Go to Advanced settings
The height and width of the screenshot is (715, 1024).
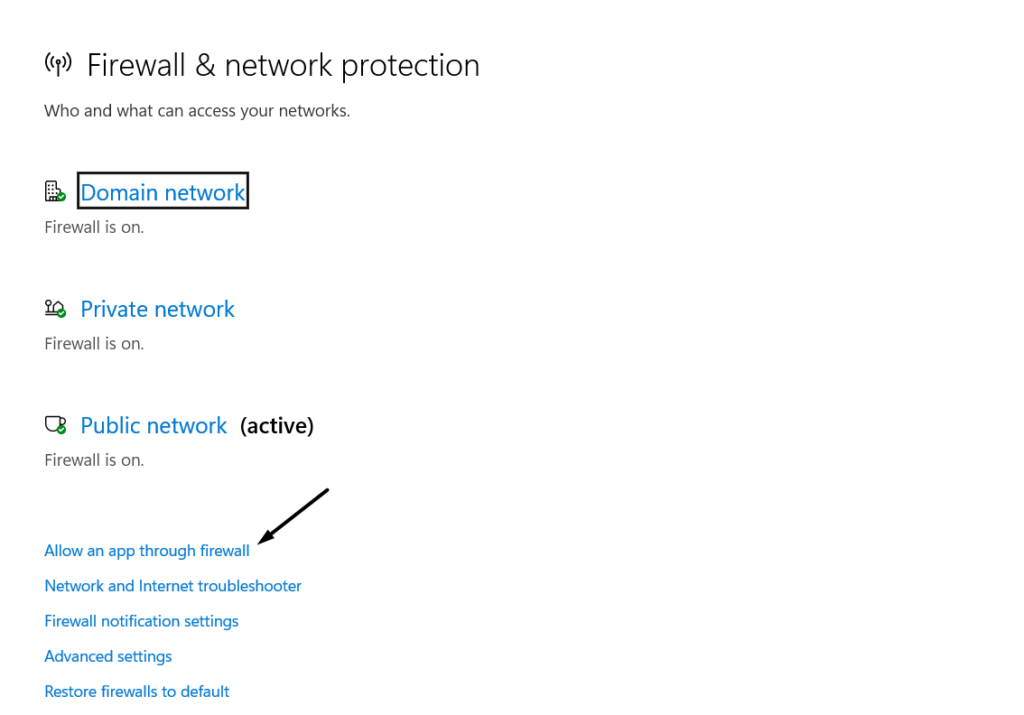108,656
